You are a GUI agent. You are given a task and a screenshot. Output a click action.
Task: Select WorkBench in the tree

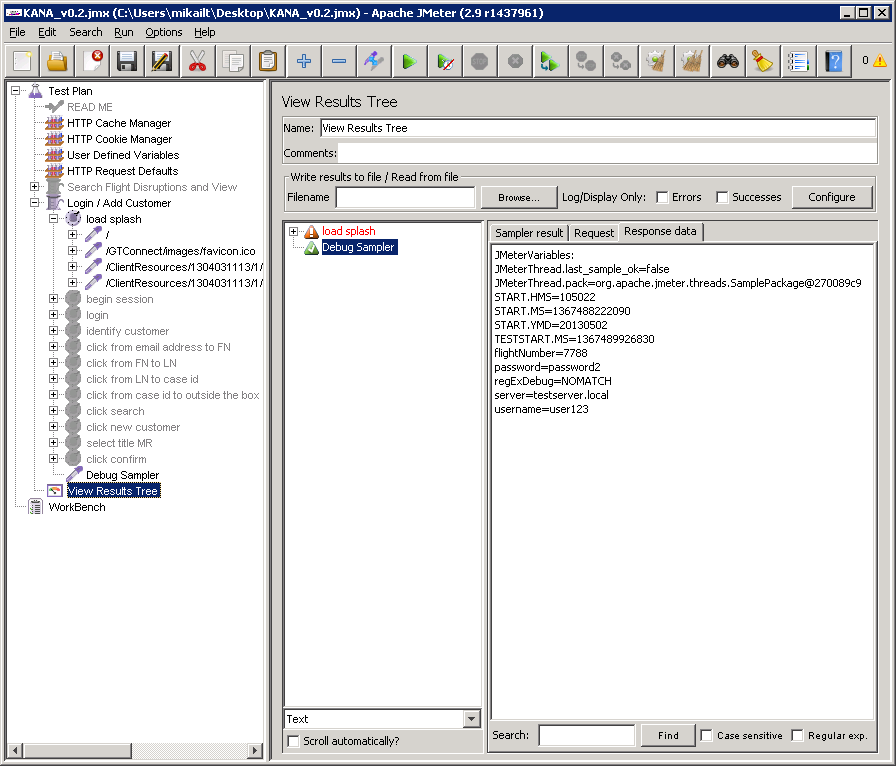click(x=77, y=507)
